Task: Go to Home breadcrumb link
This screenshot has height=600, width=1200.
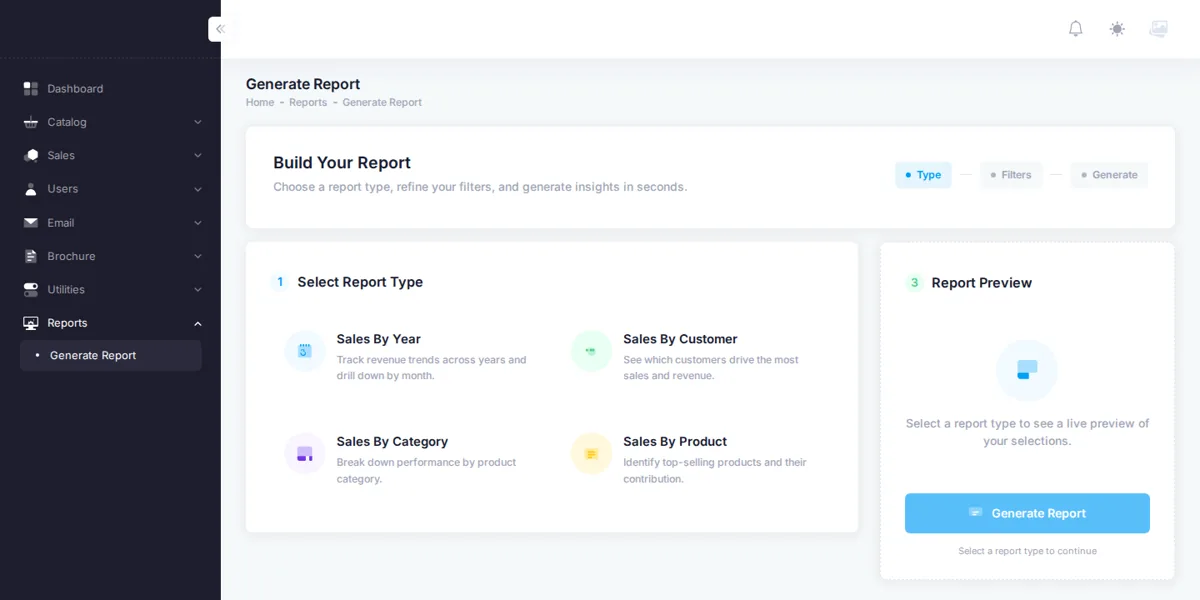Action: point(260,102)
